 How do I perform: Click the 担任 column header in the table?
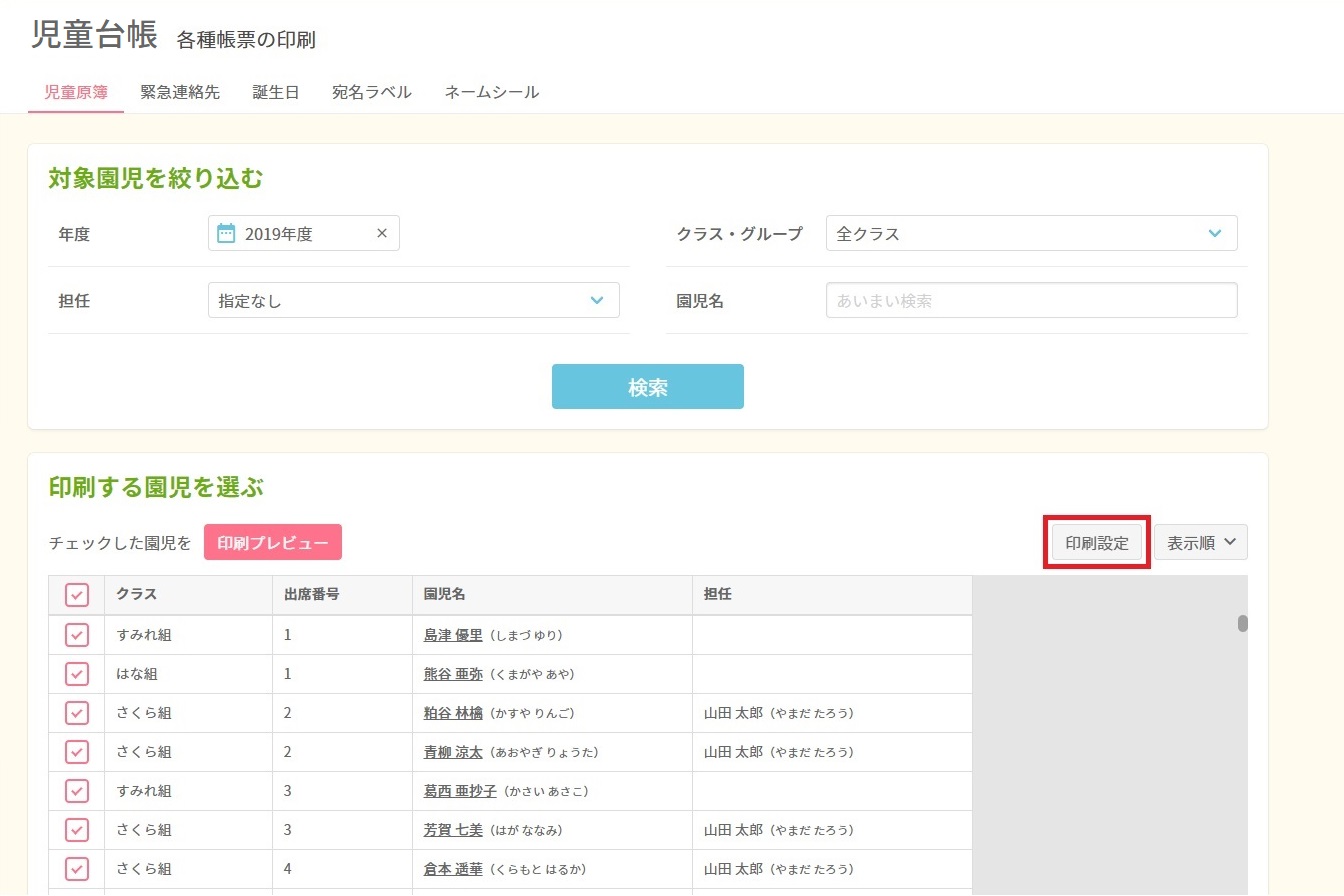pyautogui.click(x=832, y=595)
